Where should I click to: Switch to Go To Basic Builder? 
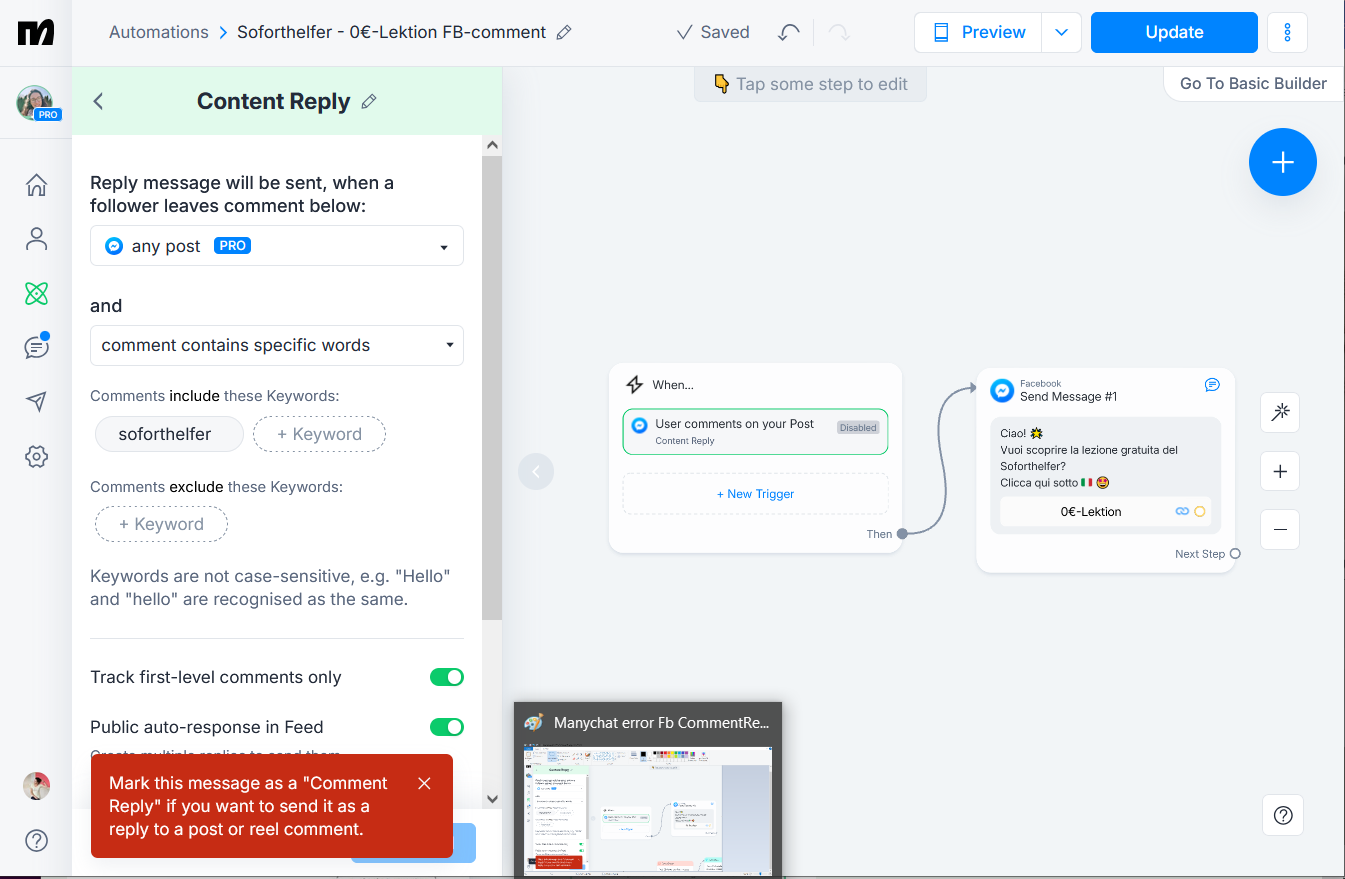1253,83
